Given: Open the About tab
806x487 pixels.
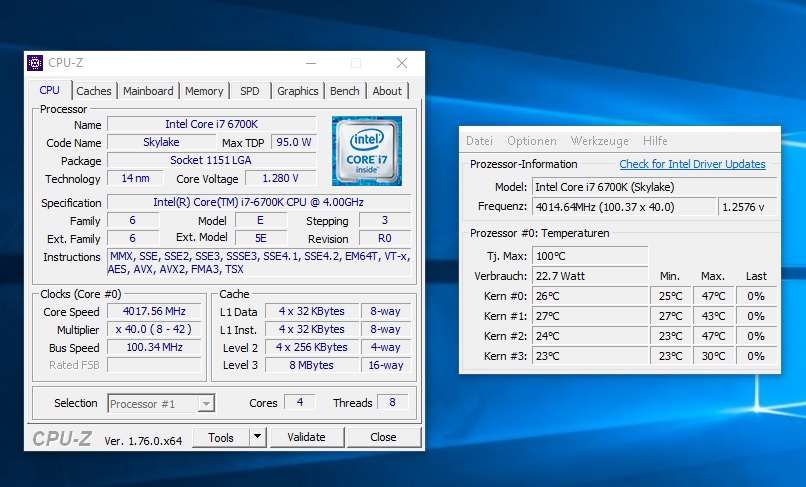Looking at the screenshot, I should click(x=387, y=91).
